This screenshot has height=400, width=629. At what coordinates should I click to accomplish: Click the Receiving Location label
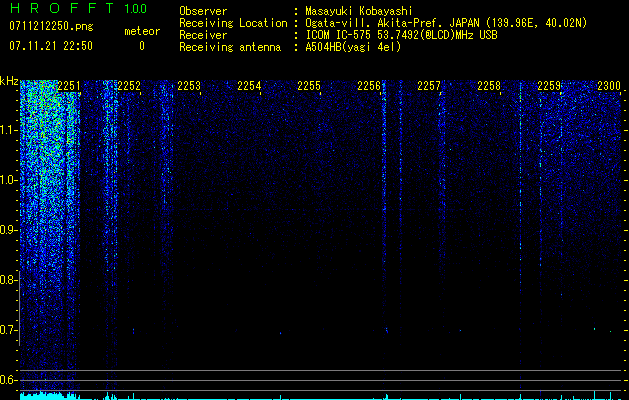233,23
